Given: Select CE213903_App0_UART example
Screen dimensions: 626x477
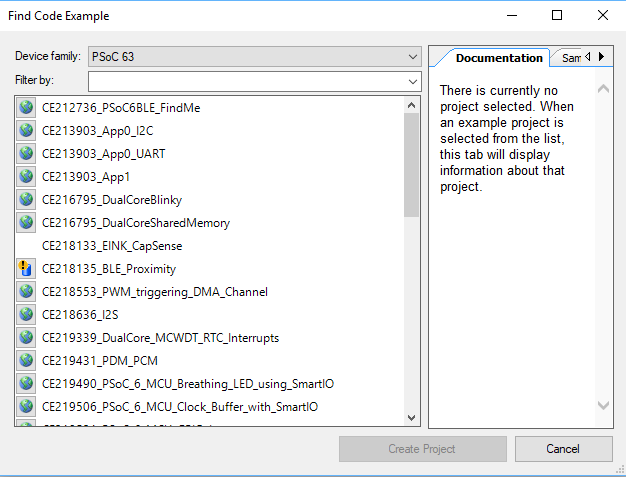Looking at the screenshot, I should pyautogui.click(x=103, y=154).
